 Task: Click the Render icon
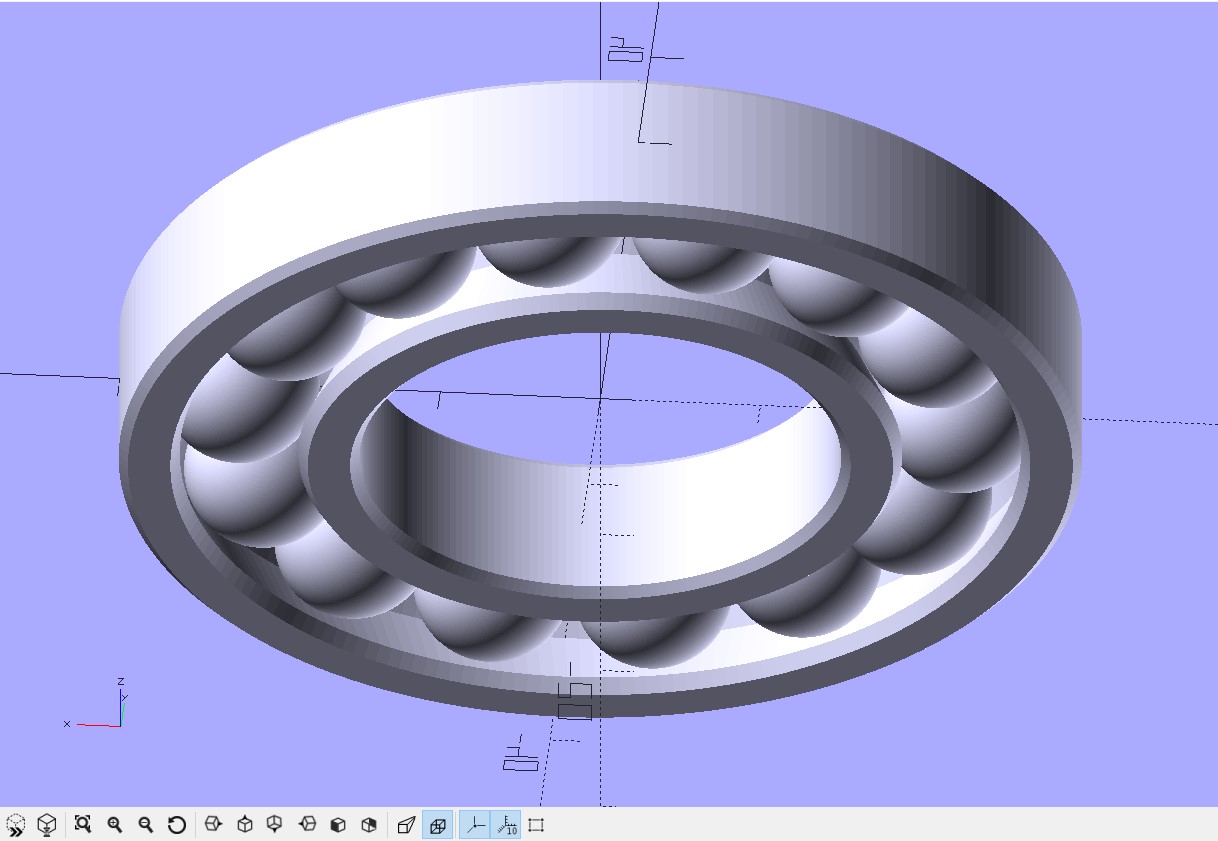click(46, 825)
